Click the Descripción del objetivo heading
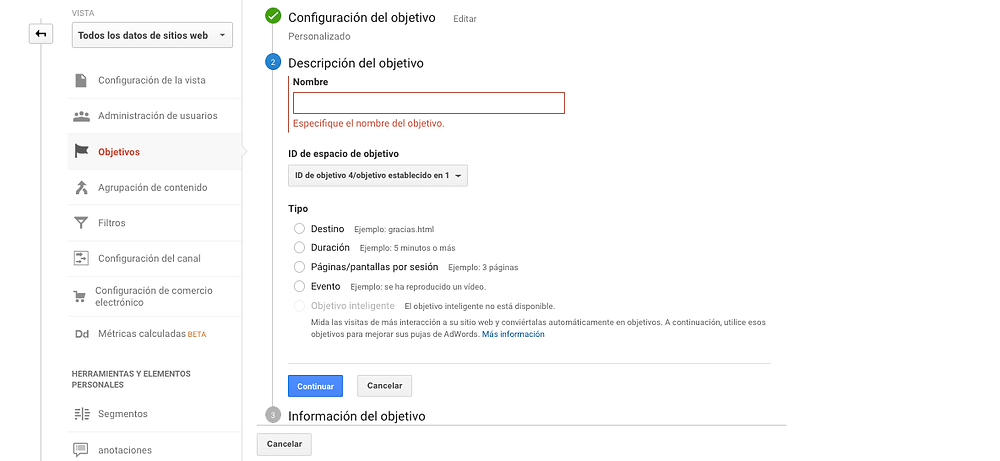This screenshot has height=461, width=1000. pos(356,63)
